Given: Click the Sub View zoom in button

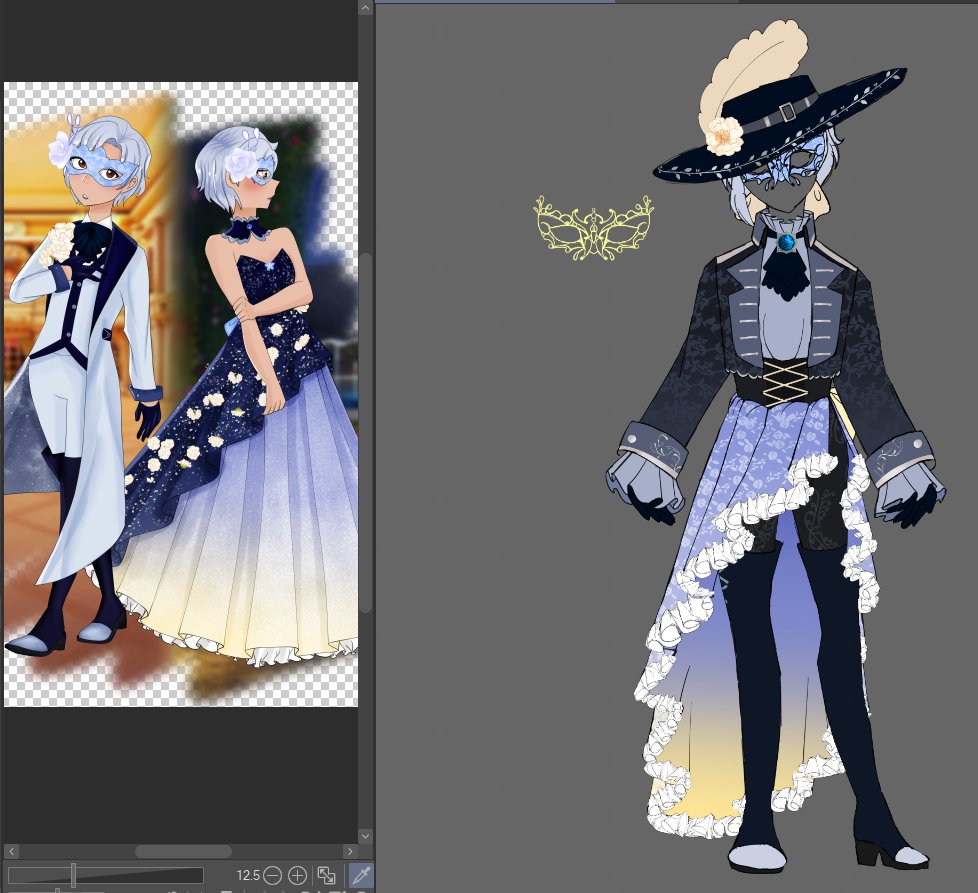Looking at the screenshot, I should (x=298, y=875).
